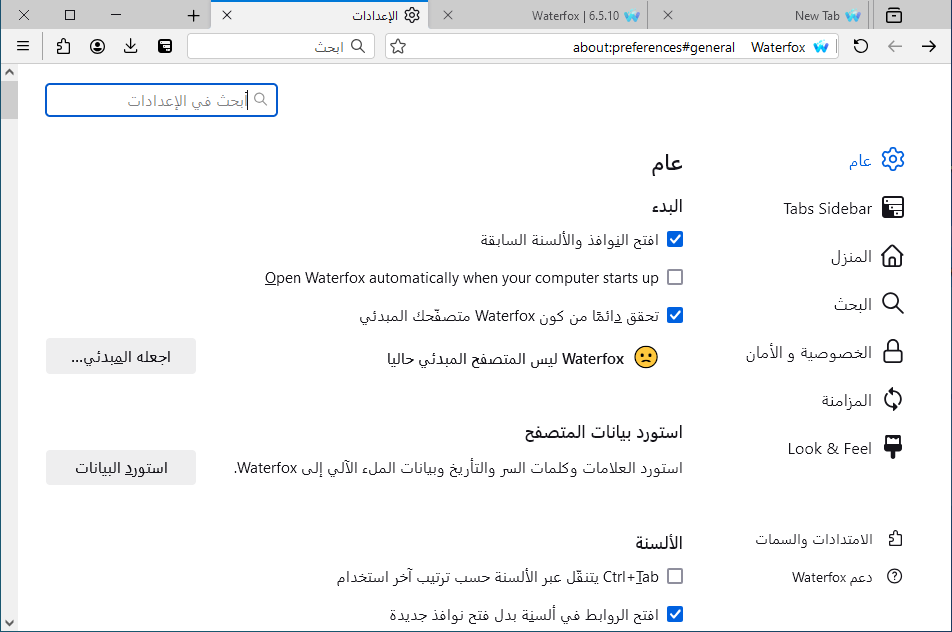Switch to the الإعدادات tab
This screenshot has width=952, height=632.
pos(320,15)
